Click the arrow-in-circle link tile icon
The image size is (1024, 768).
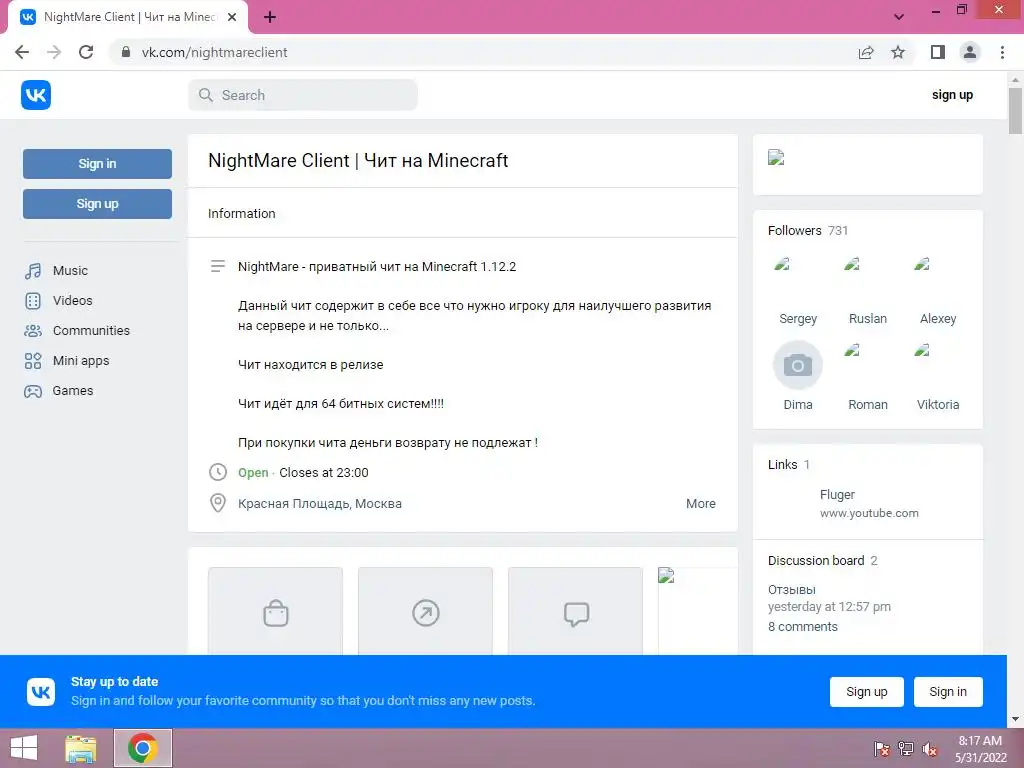426,613
